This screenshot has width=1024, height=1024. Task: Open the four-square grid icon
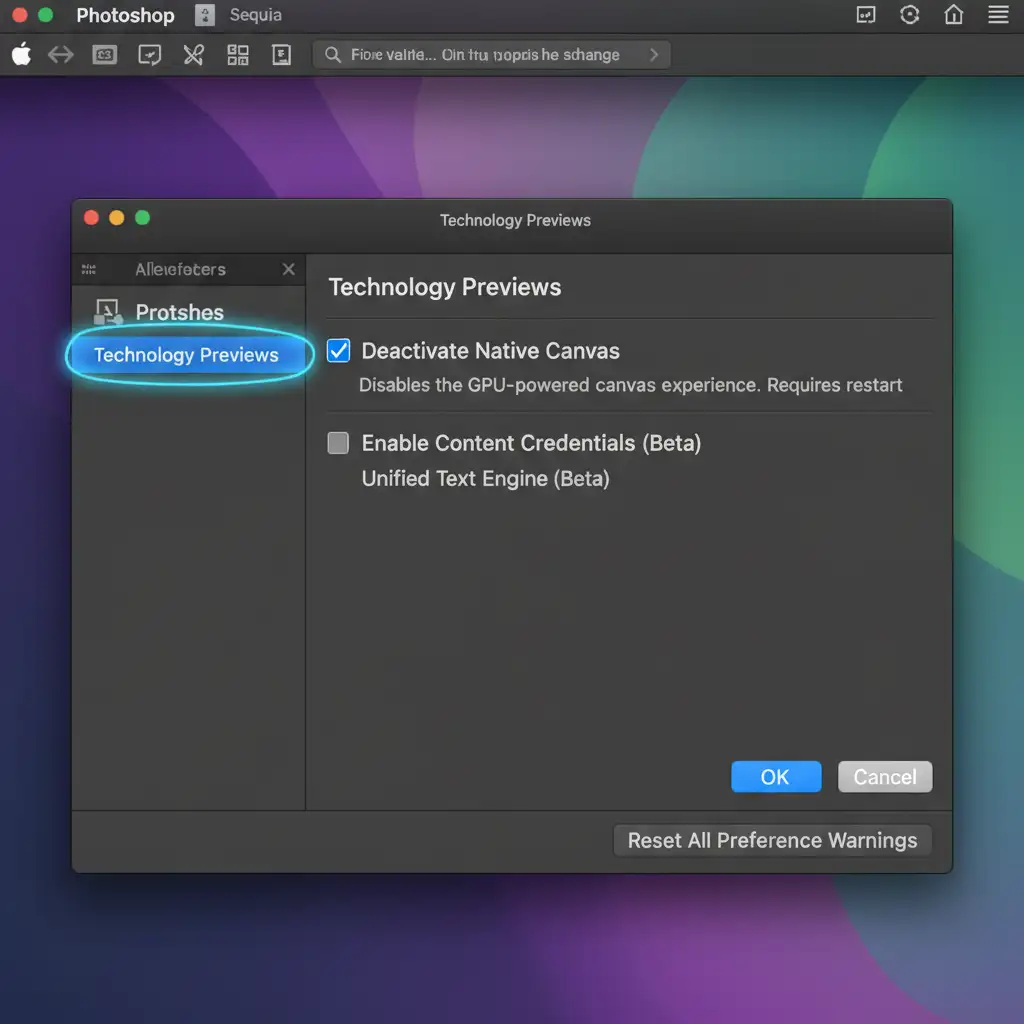click(x=238, y=55)
